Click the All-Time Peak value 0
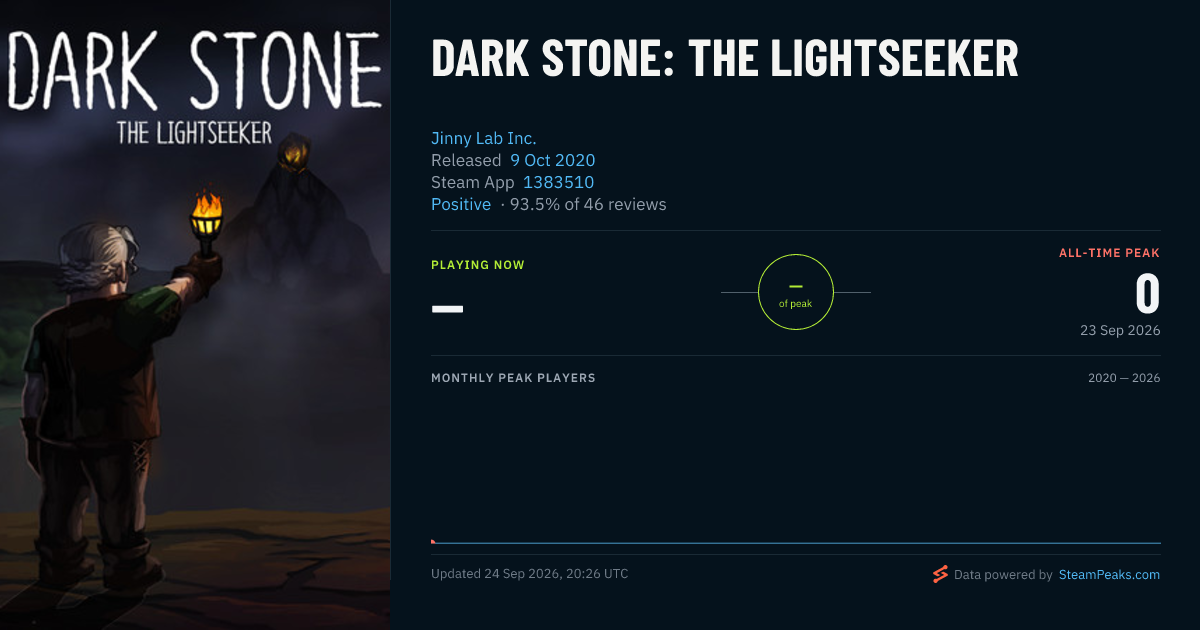Screen dimensions: 1200x630 coord(1148,294)
